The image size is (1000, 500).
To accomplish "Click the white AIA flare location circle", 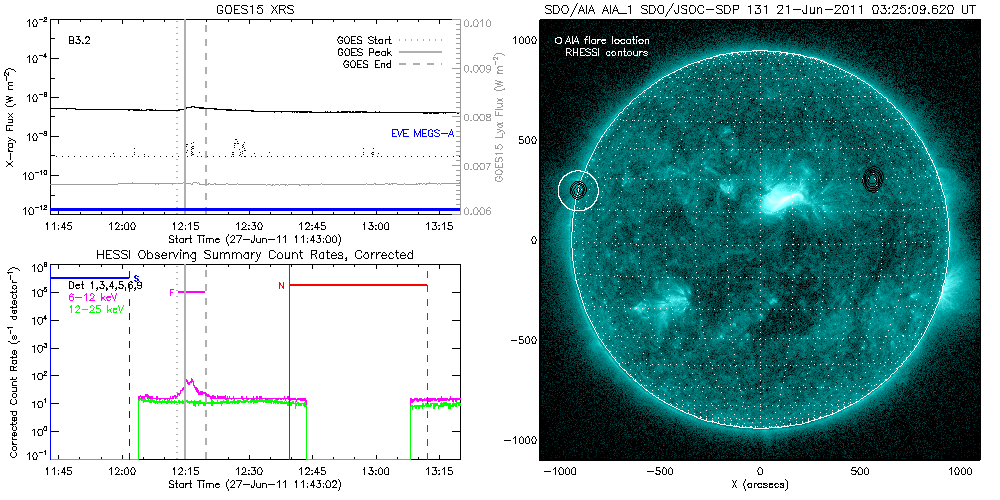I will (578, 190).
